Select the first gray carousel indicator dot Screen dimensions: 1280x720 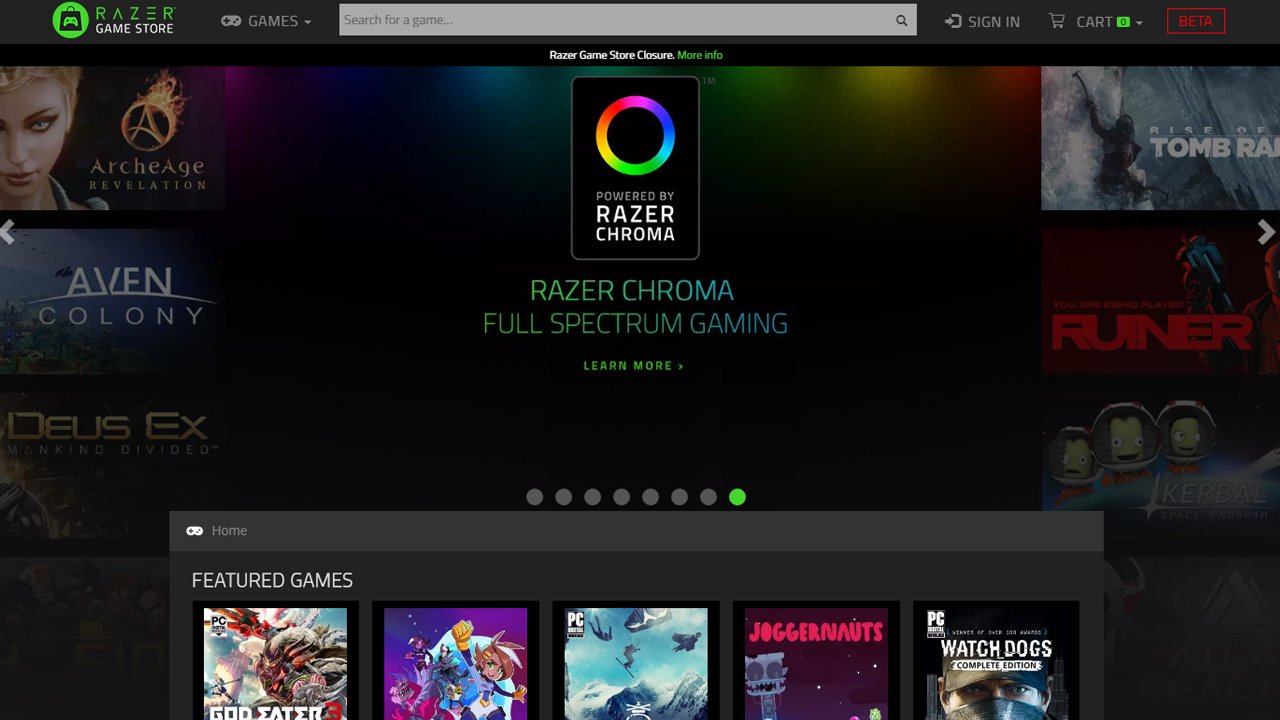(x=534, y=496)
